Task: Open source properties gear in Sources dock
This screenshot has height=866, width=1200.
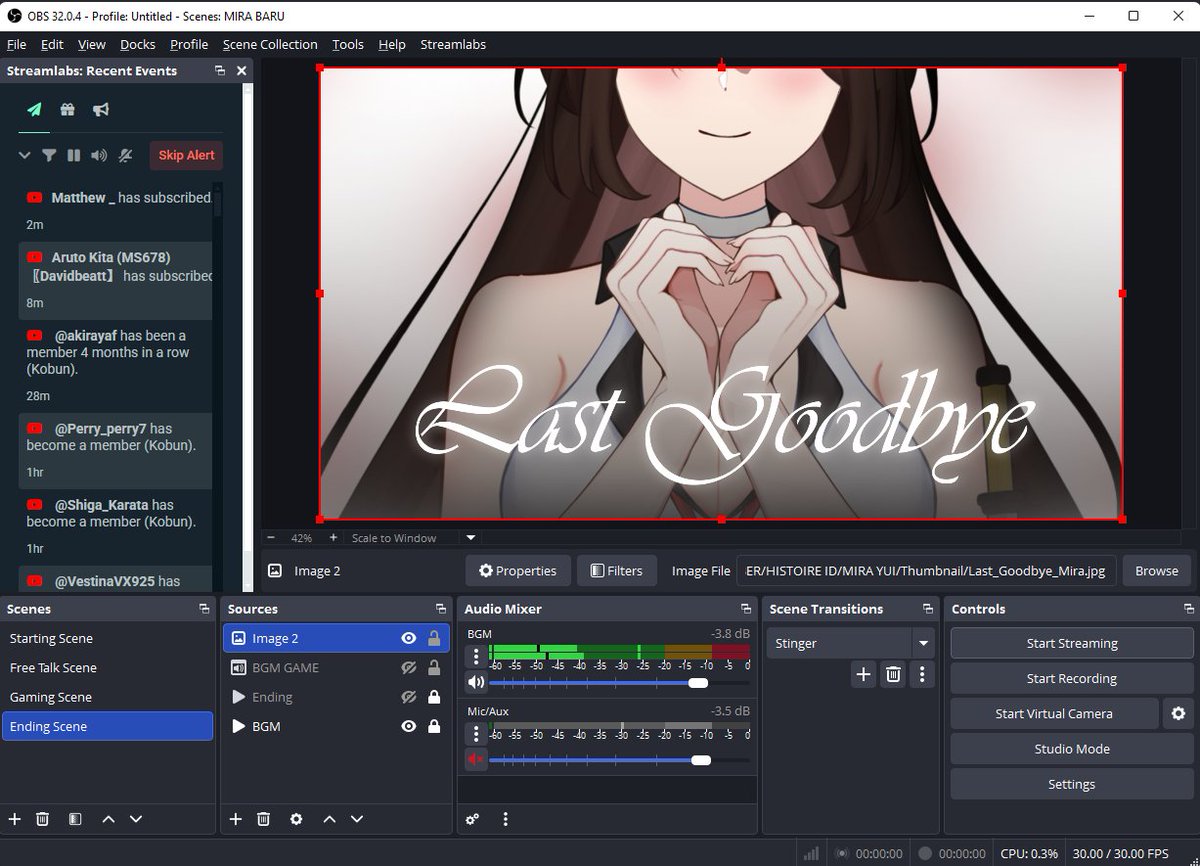Action: 296,819
